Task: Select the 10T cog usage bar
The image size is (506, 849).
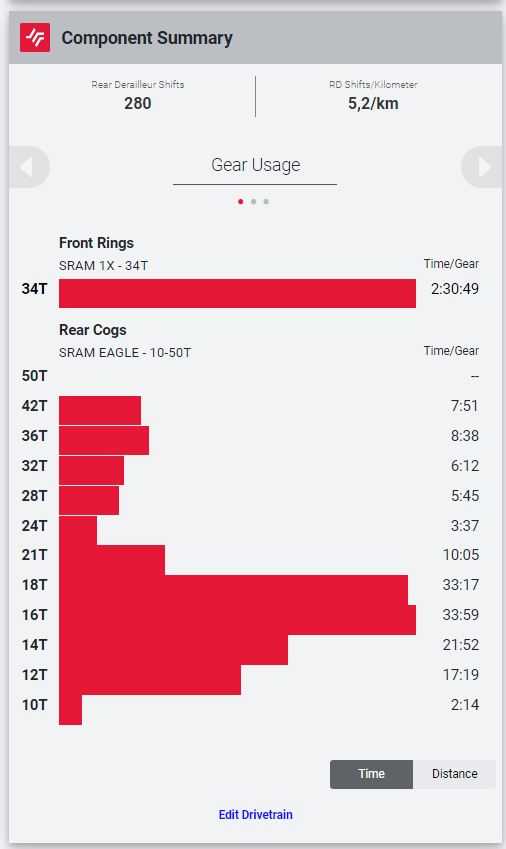Action: click(x=70, y=709)
